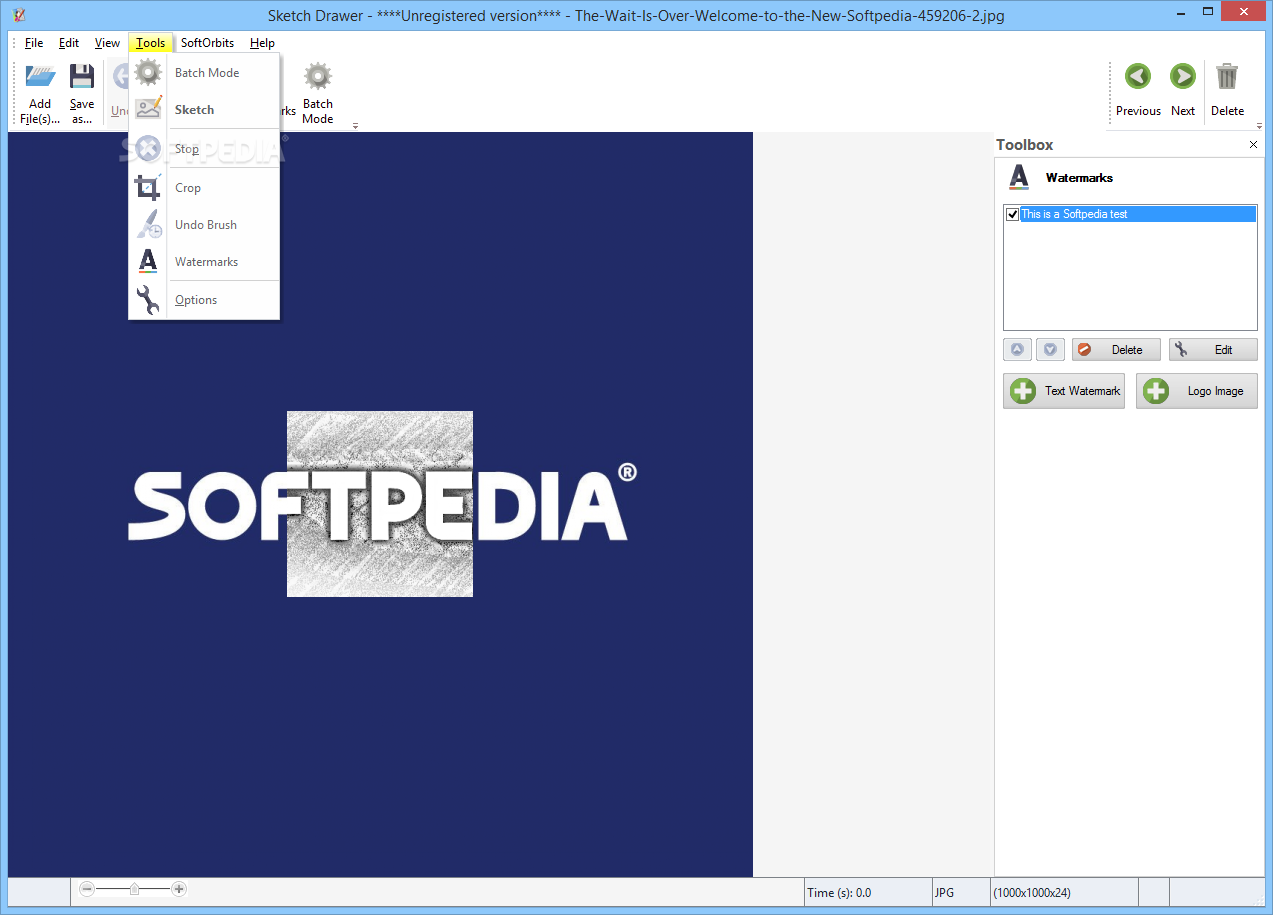The image size is (1273, 915).
Task: Add a Logo Image watermark
Action: point(1197,391)
